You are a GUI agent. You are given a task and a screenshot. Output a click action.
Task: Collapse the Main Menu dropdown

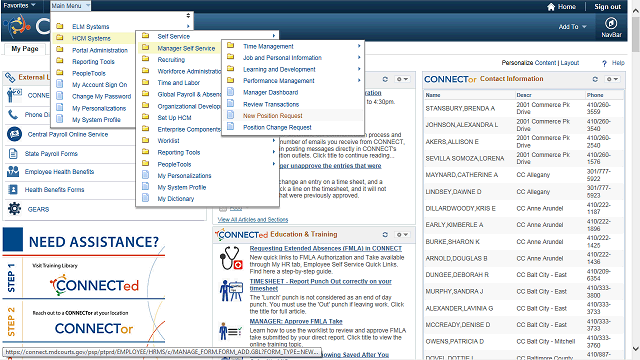(70, 6)
